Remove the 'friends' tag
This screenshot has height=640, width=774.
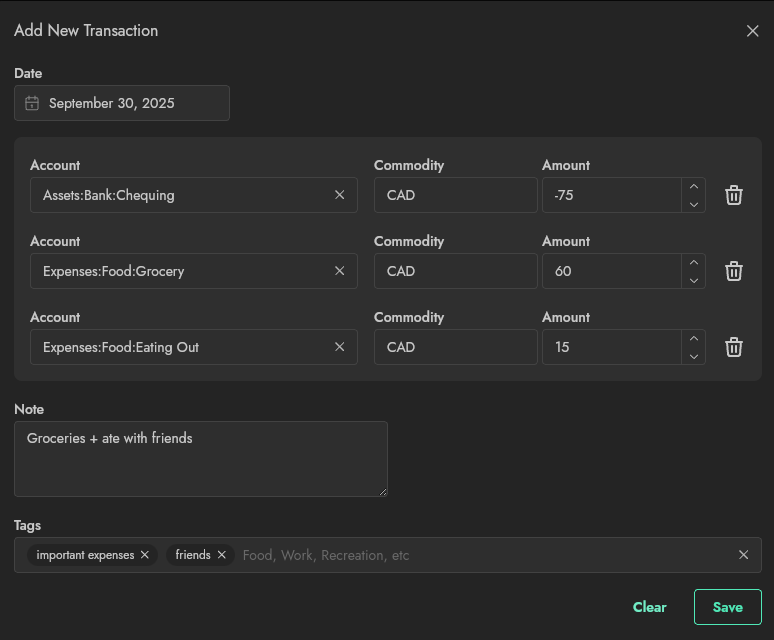pyautogui.click(x=222, y=555)
